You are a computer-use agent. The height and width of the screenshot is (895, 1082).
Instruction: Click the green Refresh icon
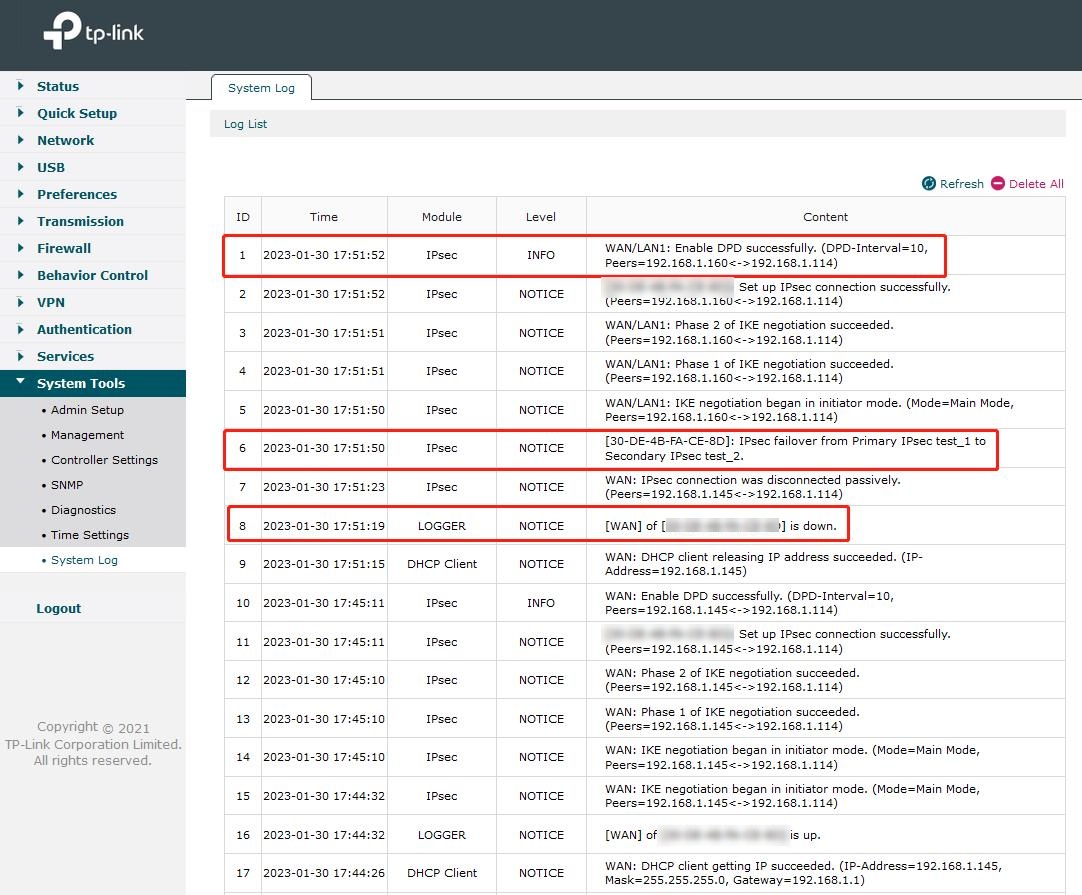929,184
